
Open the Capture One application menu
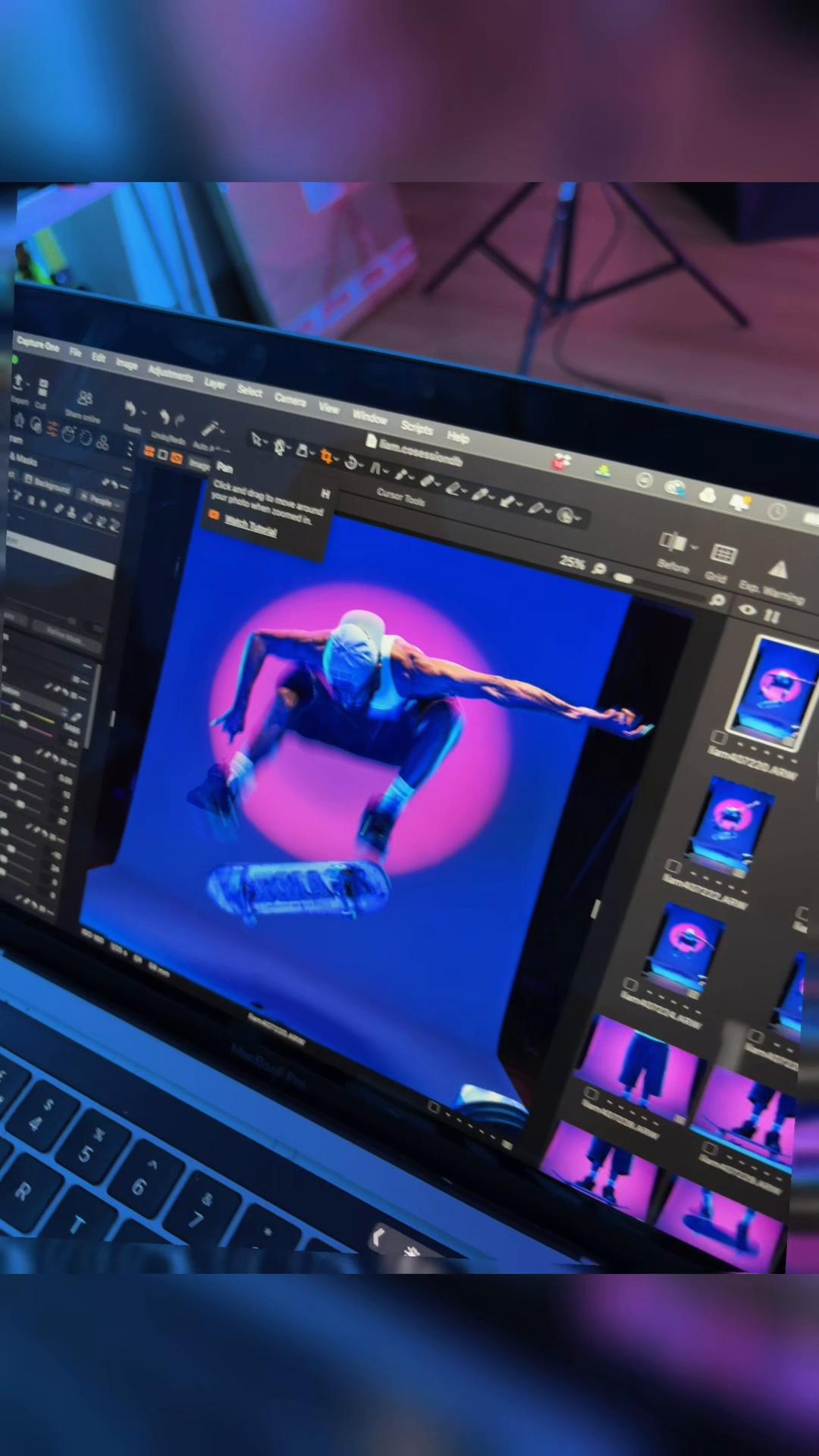[38, 345]
